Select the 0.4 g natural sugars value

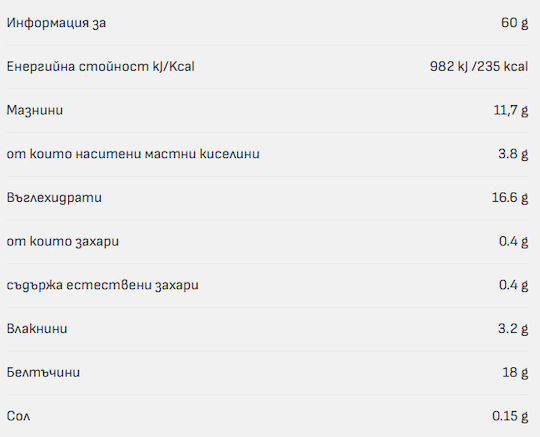[x=513, y=285]
